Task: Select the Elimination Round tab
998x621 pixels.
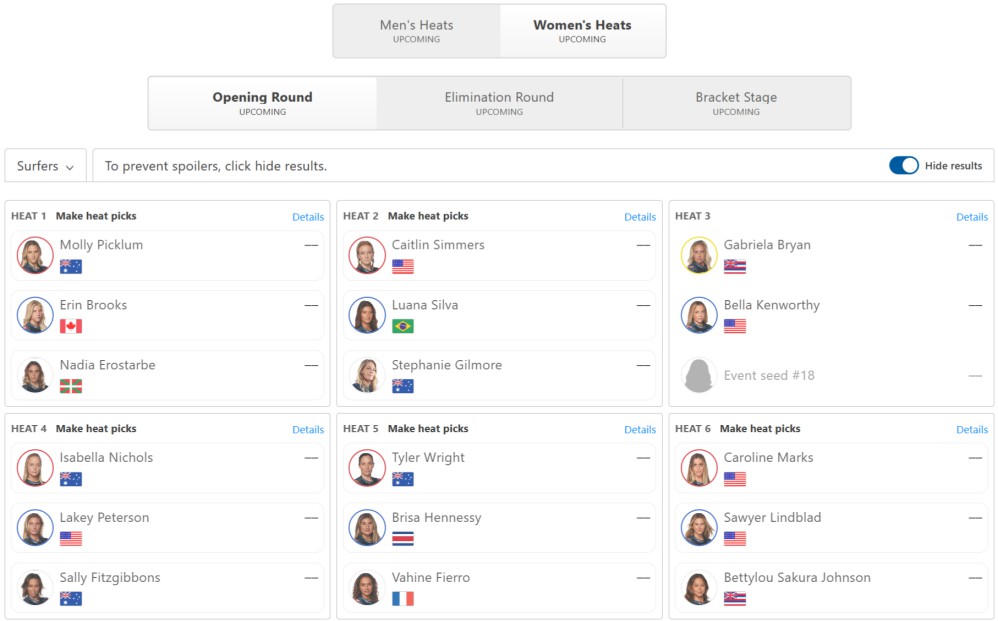Action: [500, 103]
